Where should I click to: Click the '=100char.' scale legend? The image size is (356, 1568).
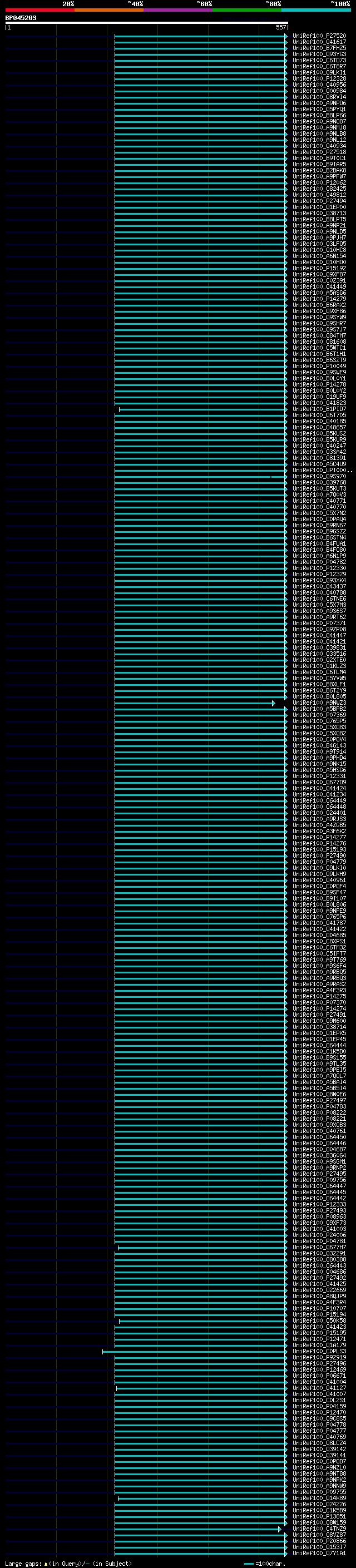[x=265, y=1564]
